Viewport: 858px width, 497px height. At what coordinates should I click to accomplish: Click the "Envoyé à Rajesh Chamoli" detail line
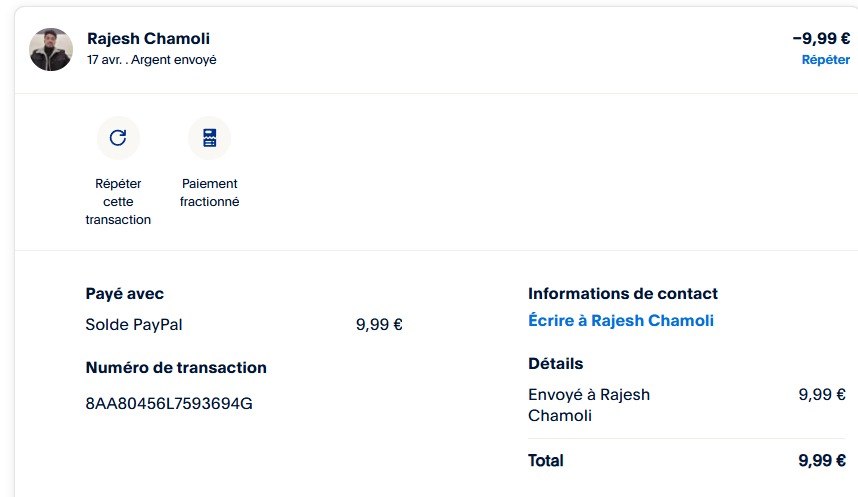pos(588,404)
